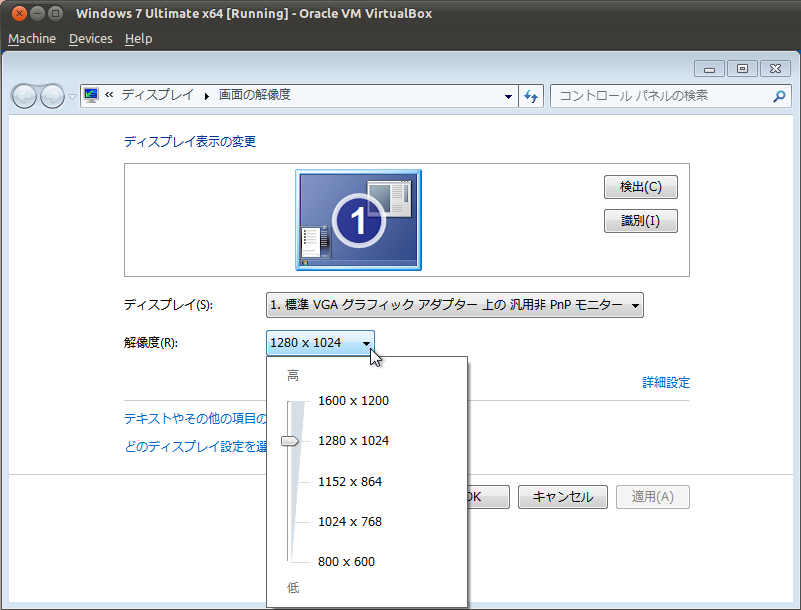Open the VirtualBox Help menu

138,39
